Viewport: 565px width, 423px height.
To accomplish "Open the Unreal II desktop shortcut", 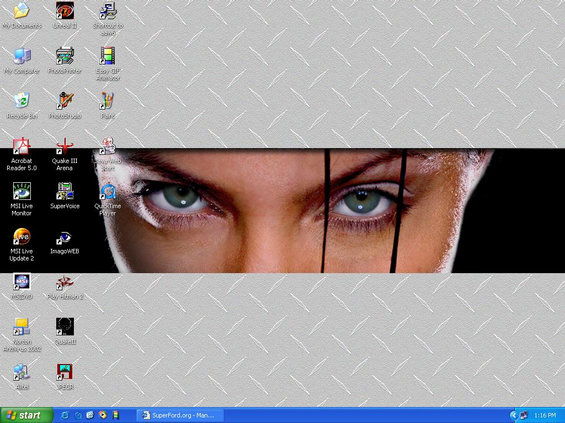I will [x=65, y=11].
